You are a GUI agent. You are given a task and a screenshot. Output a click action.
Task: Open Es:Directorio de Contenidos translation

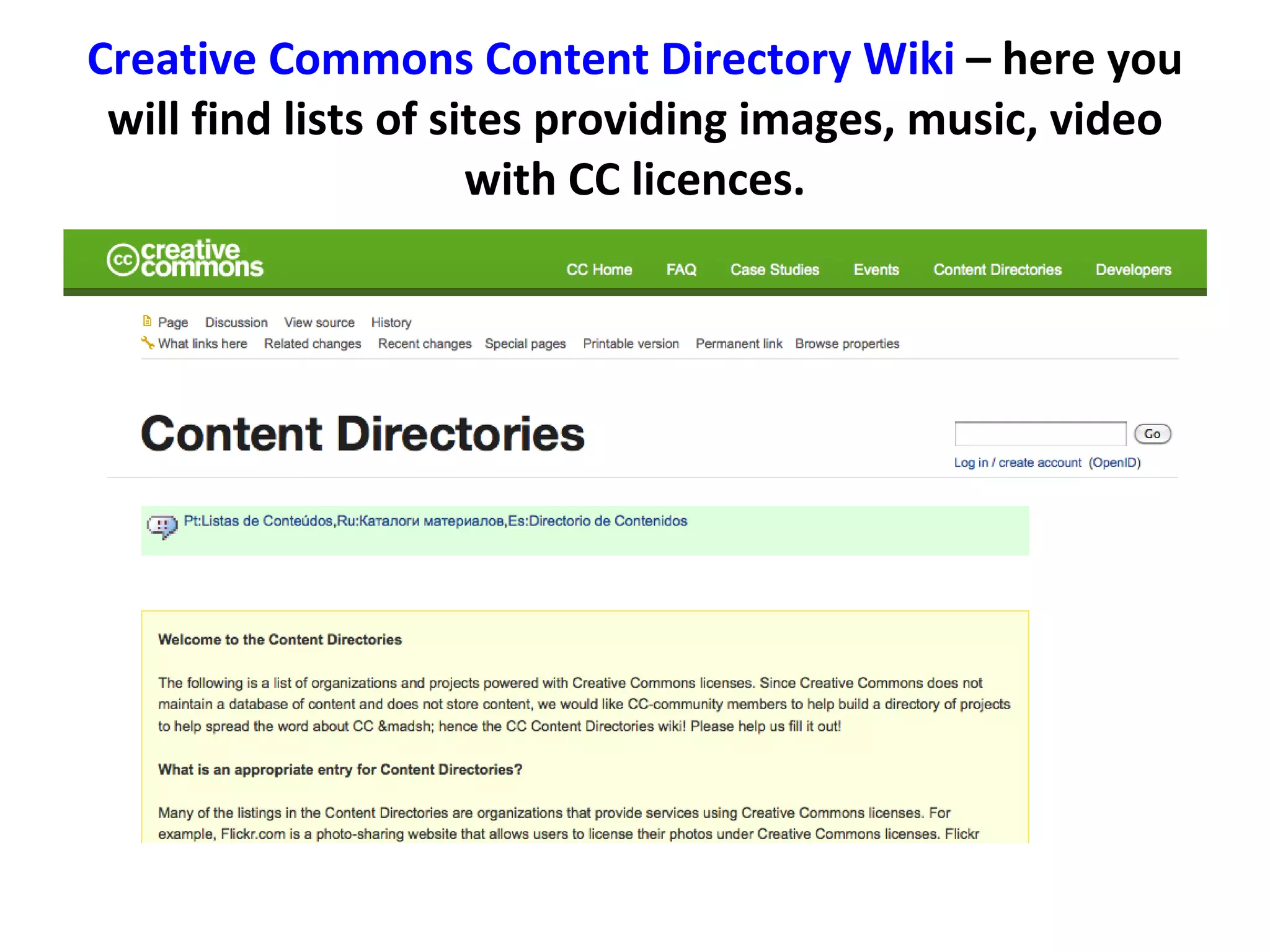coord(597,521)
